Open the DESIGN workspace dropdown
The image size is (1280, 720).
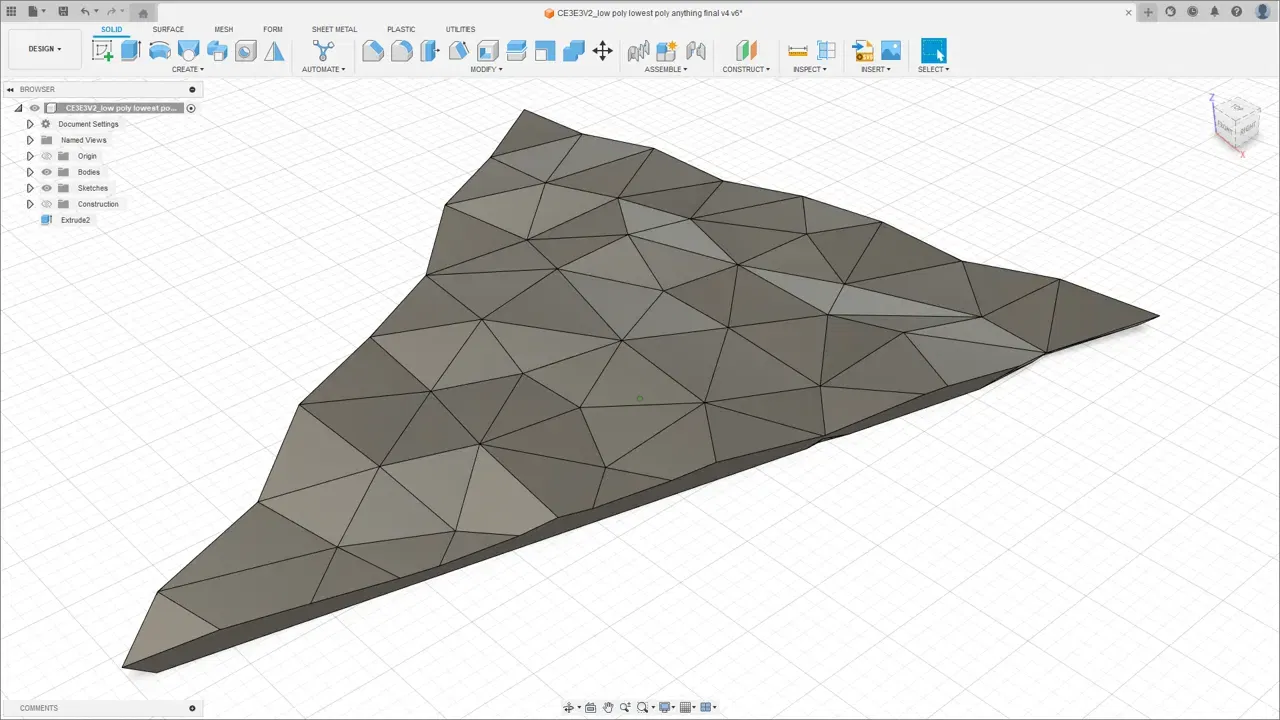pos(44,49)
